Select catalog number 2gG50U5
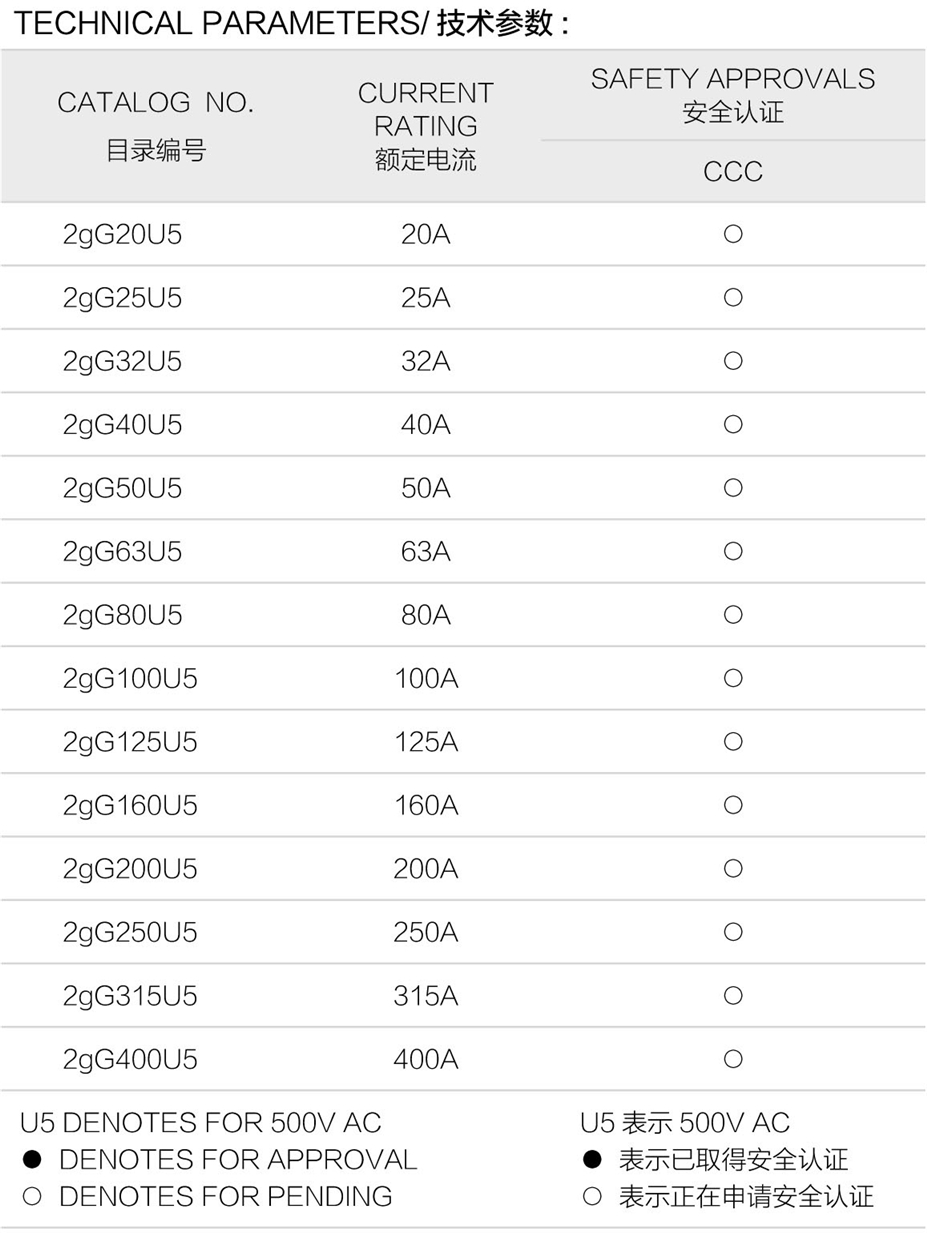 122,489
